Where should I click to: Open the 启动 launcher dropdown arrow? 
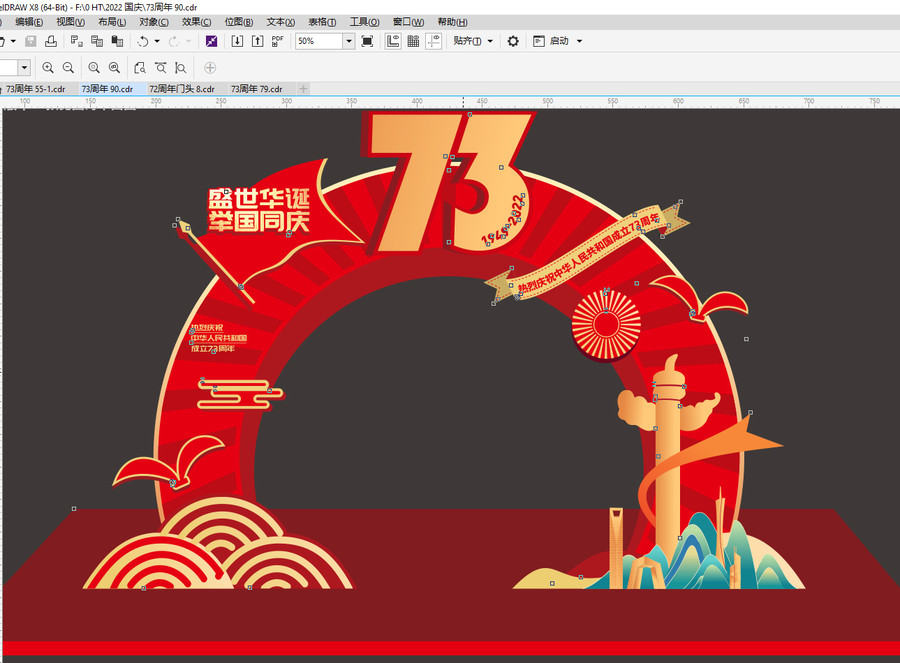[x=580, y=41]
